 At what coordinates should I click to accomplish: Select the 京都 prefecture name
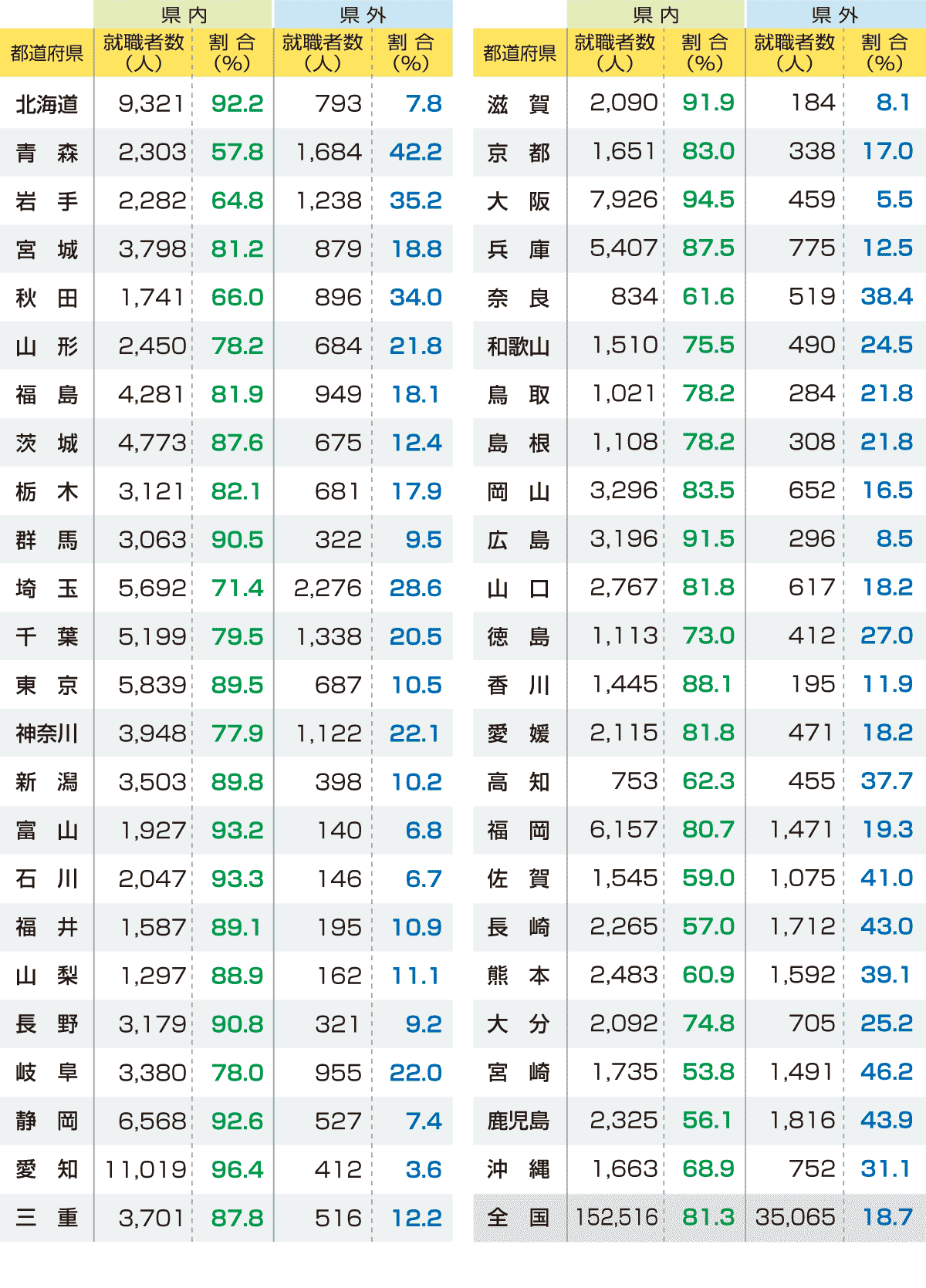coord(519,153)
